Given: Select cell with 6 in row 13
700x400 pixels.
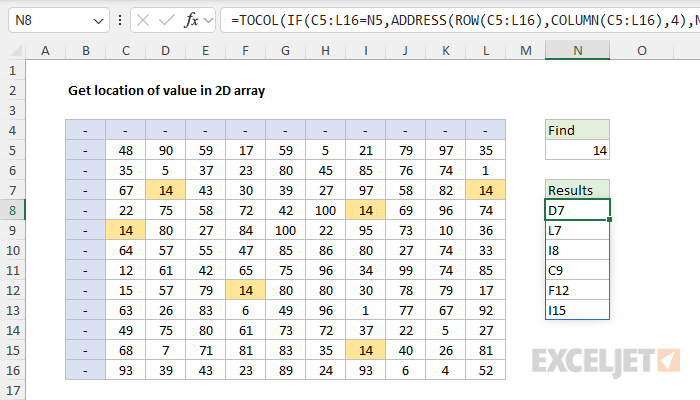Looking at the screenshot, I should point(246,310).
